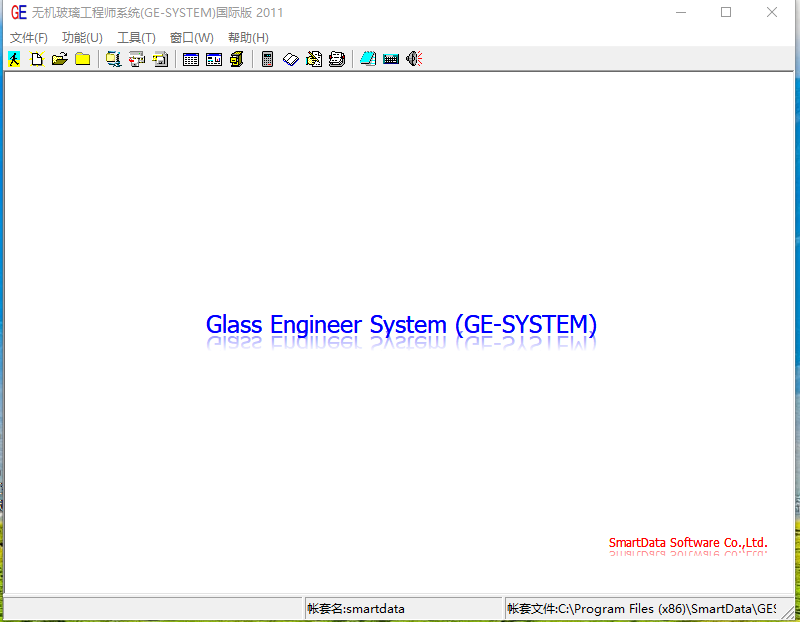Click status bar 帐套文件 path entry
The width and height of the screenshot is (800, 622).
click(641, 609)
